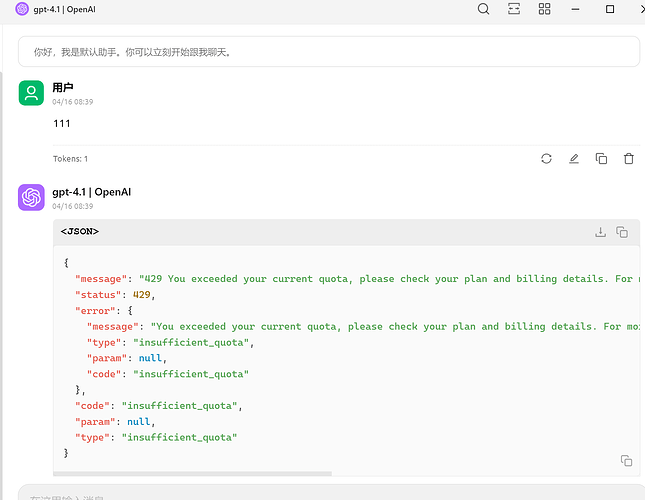Click the last "type" line in JSON

pos(156,438)
